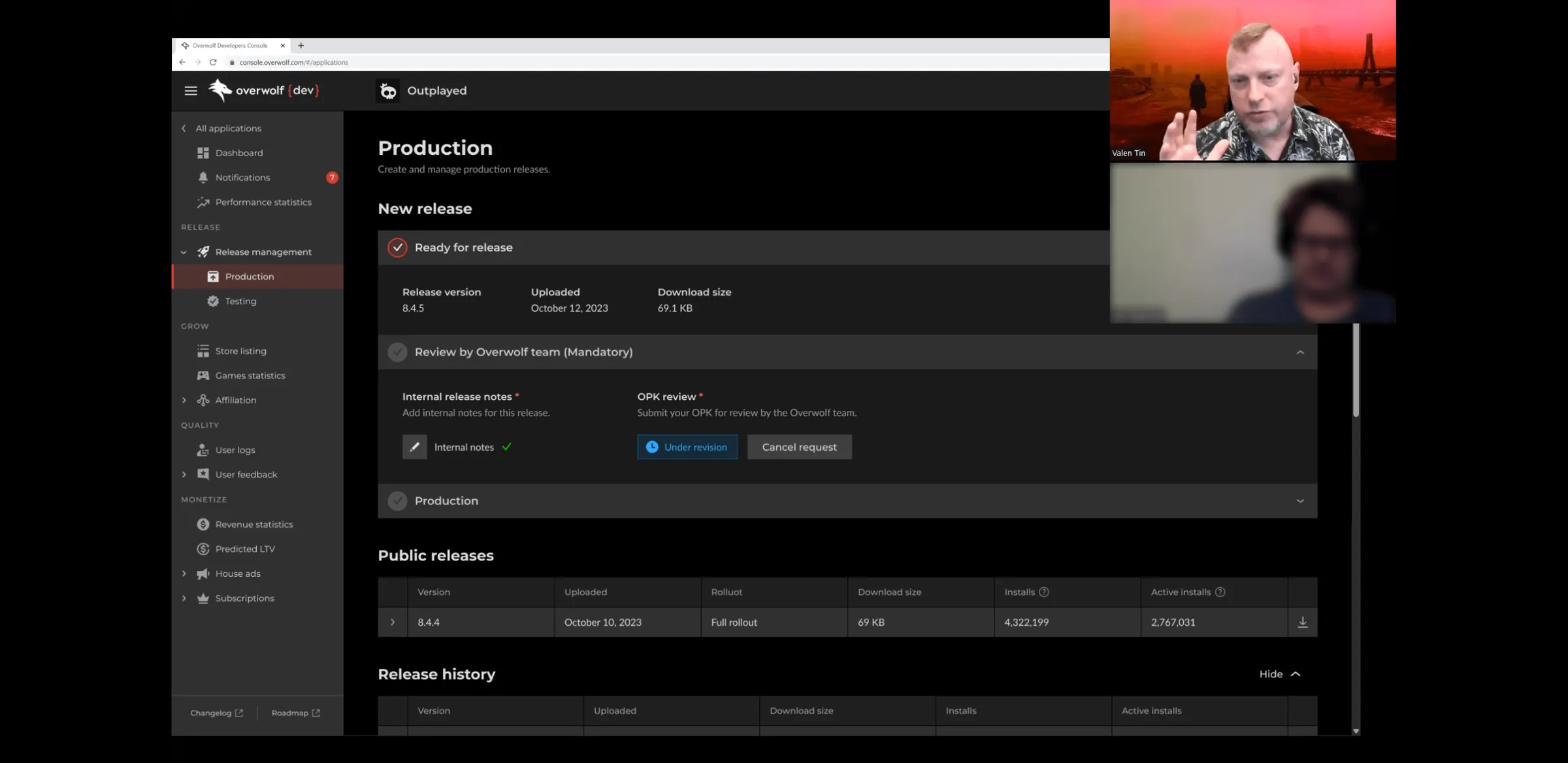Edit internal notes with pencil icon
This screenshot has width=1568, height=763.
(x=414, y=447)
